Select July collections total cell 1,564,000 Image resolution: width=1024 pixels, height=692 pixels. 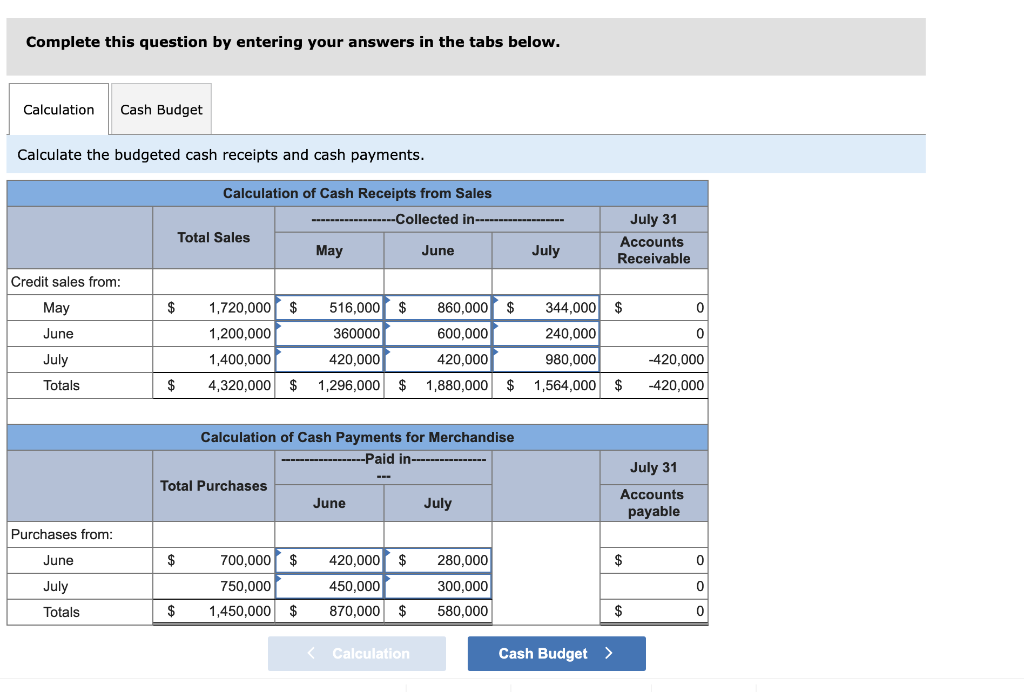coord(555,385)
